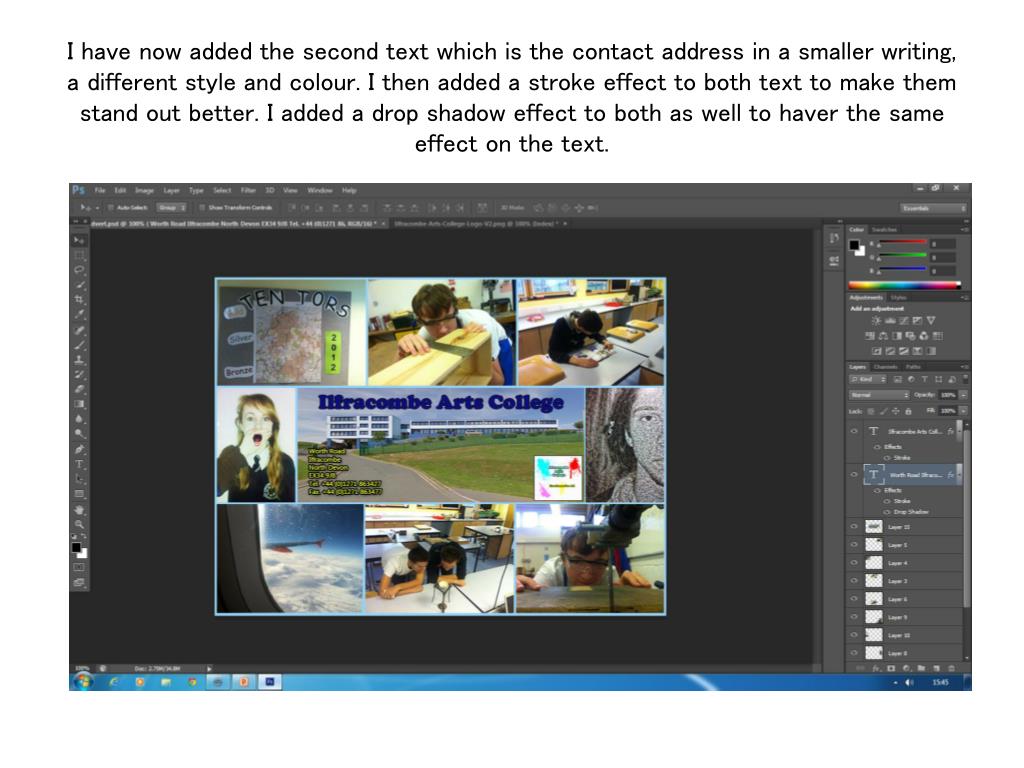Select the Clone Stamp tool
The width and height of the screenshot is (1024, 768).
click(x=79, y=360)
